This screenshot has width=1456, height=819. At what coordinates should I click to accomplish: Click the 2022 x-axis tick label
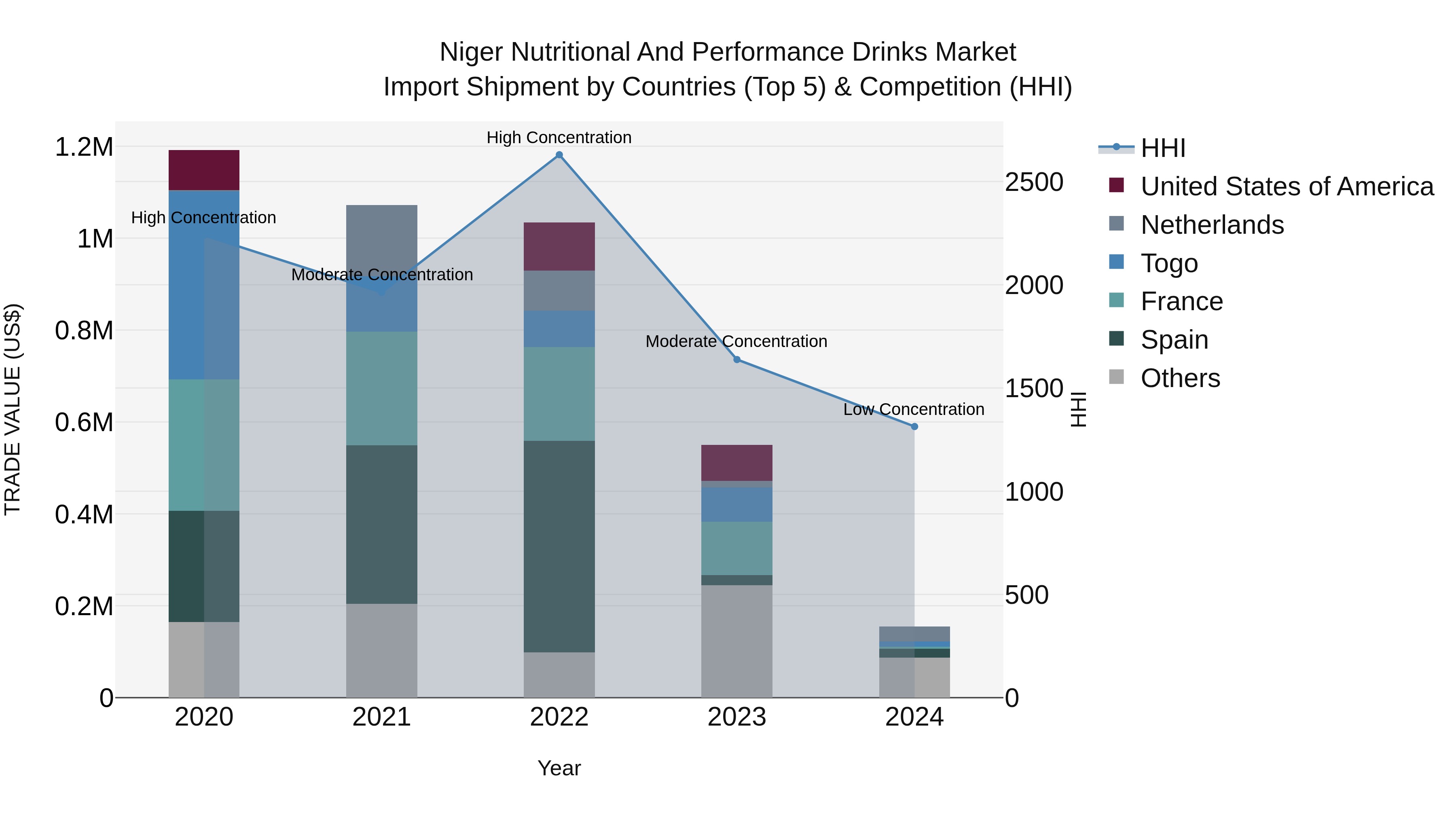pyautogui.click(x=559, y=717)
